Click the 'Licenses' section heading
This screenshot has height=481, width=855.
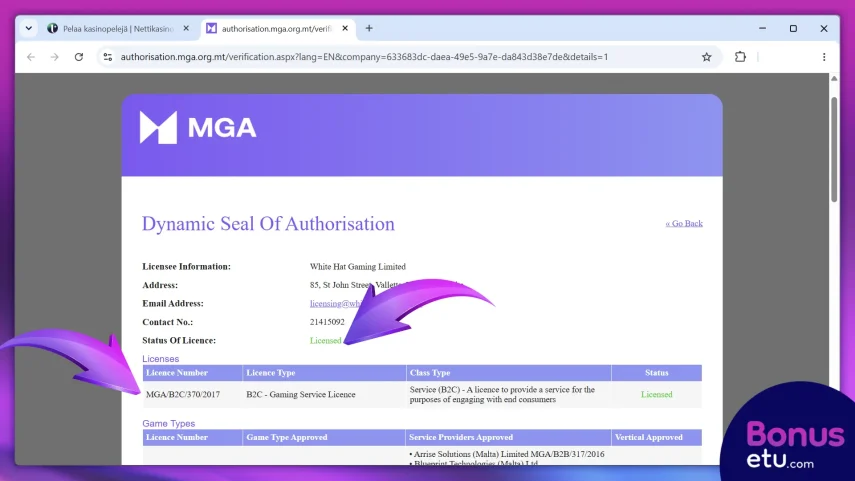pos(160,359)
